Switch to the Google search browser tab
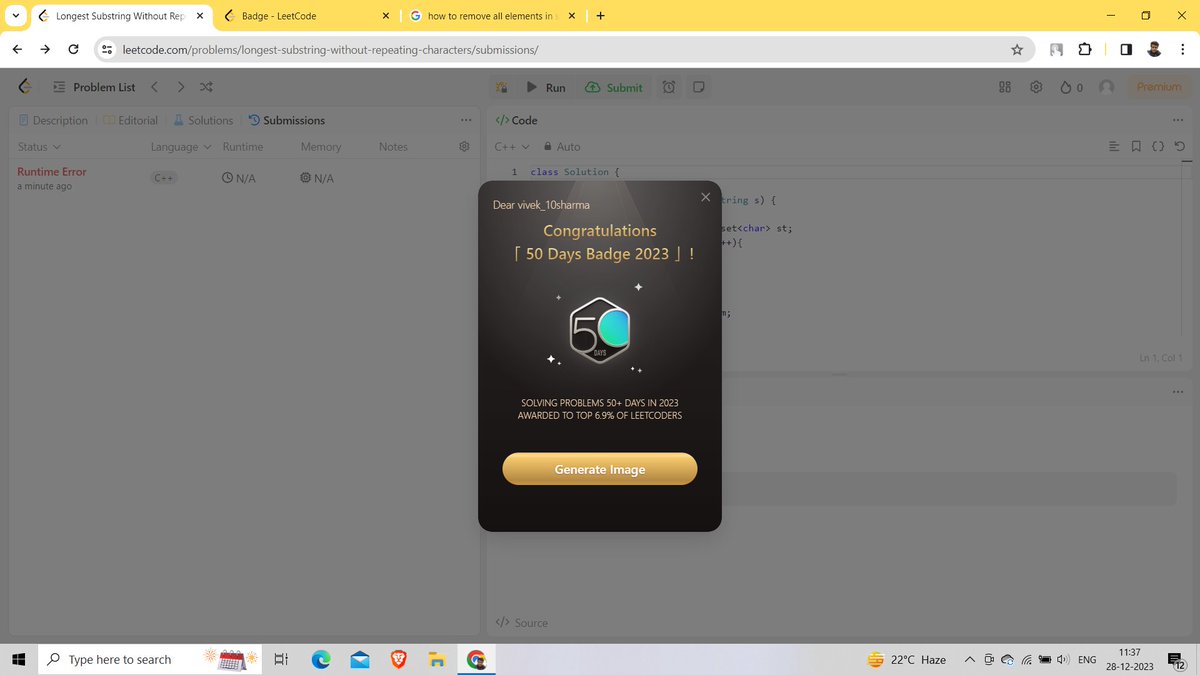Screen dimensions: 1200x675 click(494, 16)
